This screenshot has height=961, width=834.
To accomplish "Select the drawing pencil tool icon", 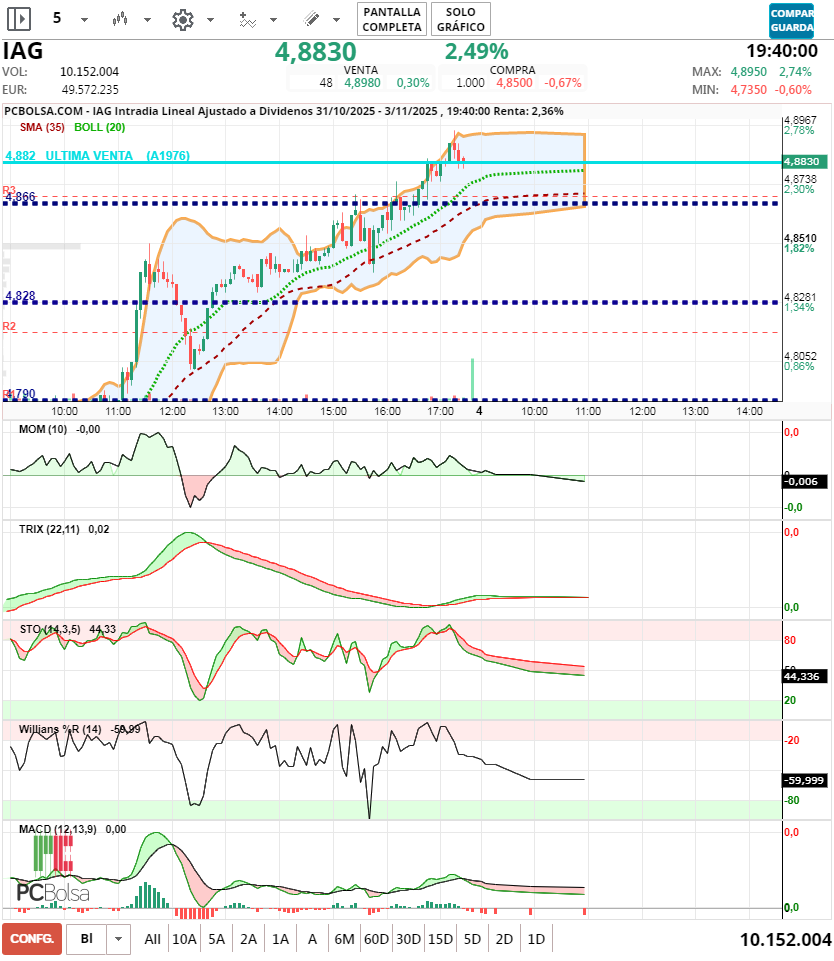I will [311, 19].
